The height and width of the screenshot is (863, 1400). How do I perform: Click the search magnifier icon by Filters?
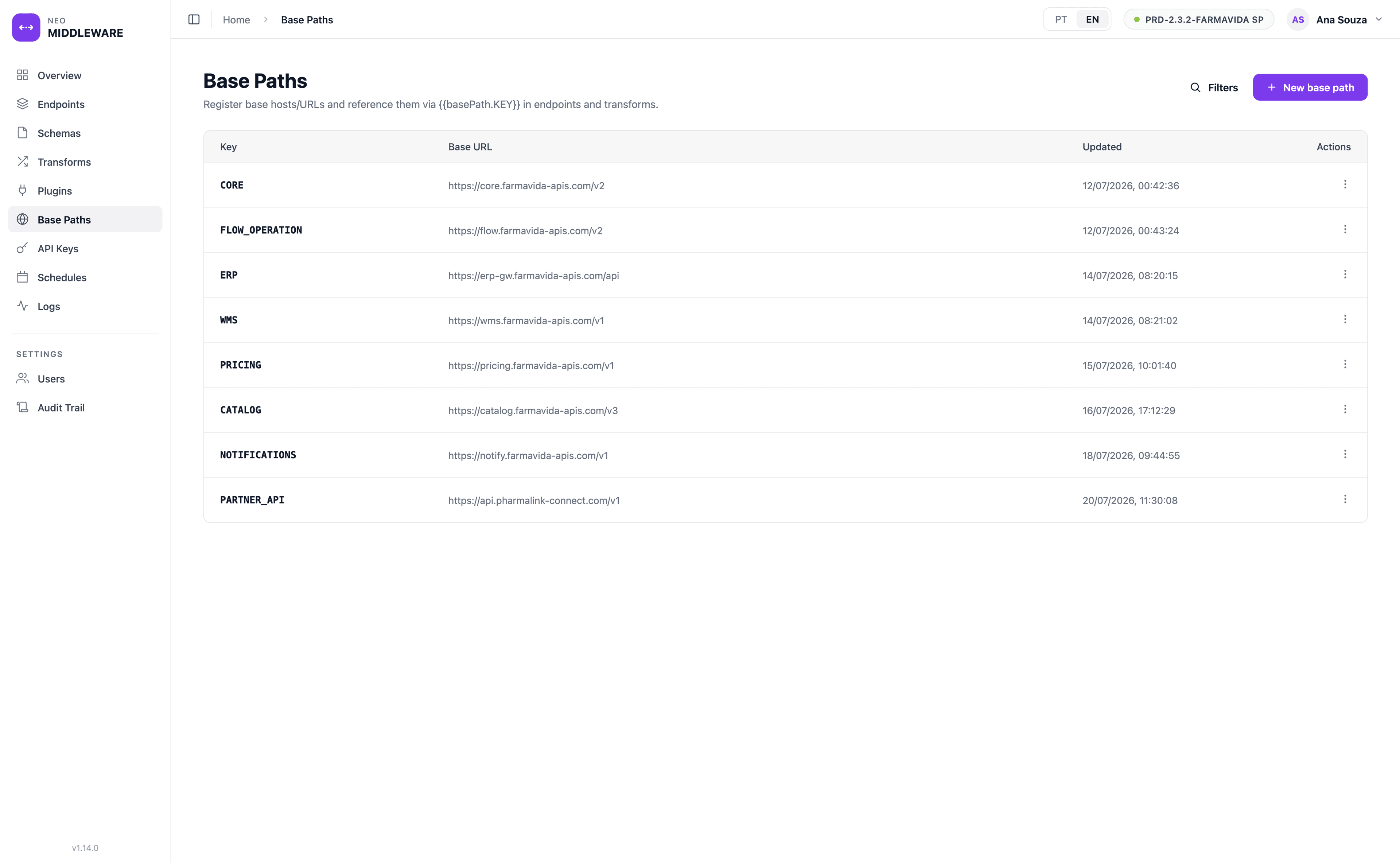1195,88
